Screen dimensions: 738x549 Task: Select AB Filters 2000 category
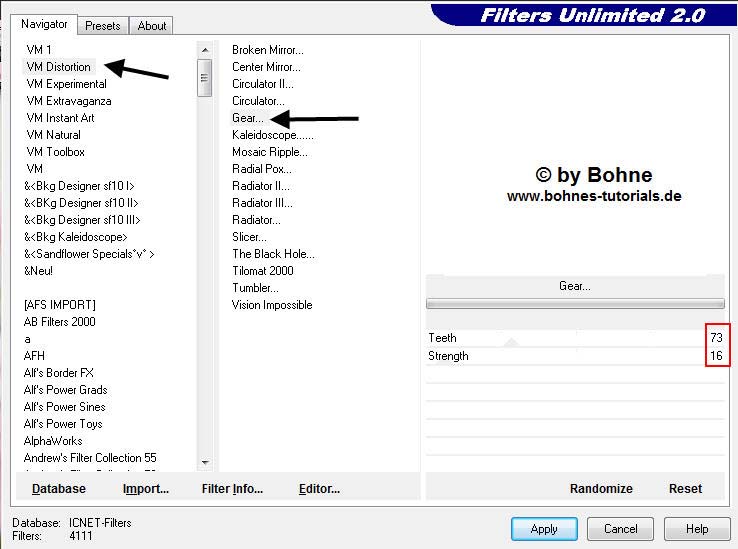[59, 322]
